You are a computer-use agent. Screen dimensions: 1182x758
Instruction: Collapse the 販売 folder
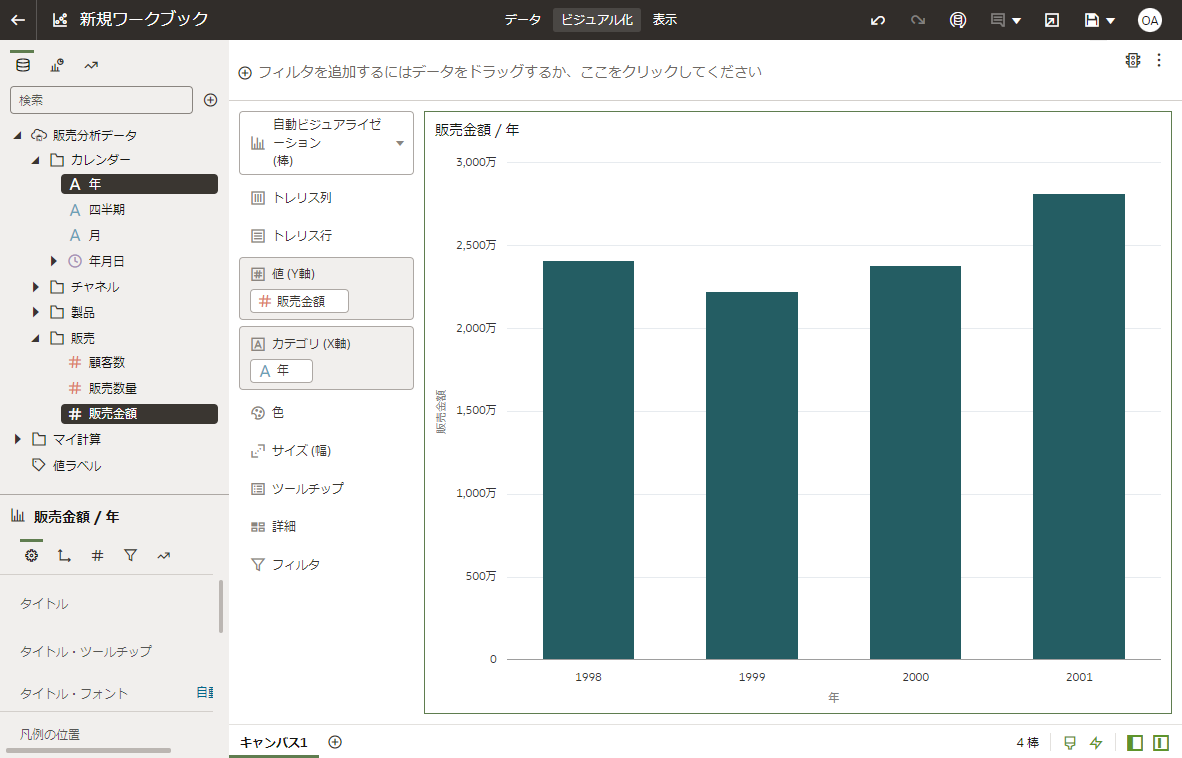[35, 338]
